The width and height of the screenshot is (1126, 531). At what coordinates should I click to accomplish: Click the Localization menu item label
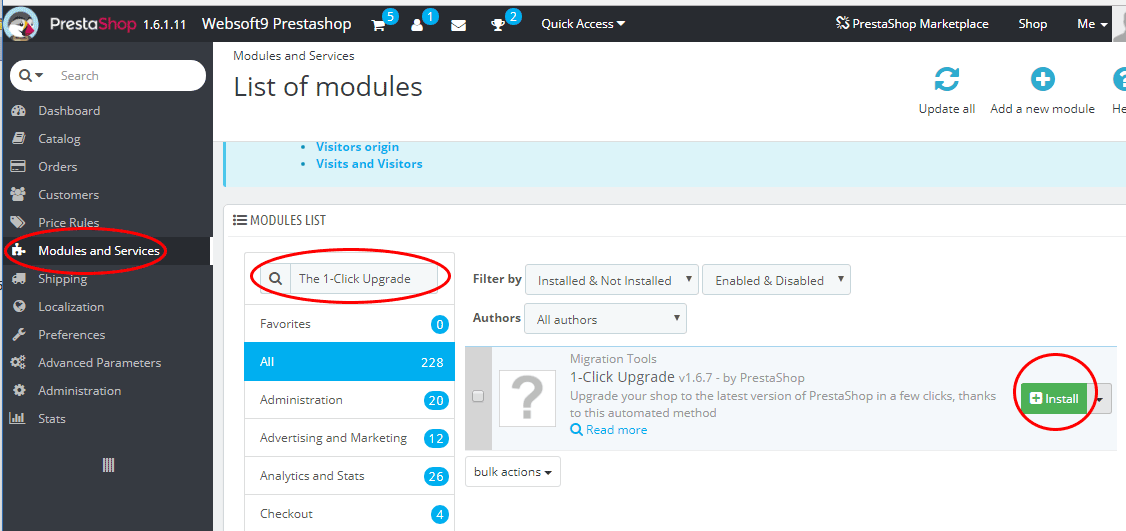71,307
